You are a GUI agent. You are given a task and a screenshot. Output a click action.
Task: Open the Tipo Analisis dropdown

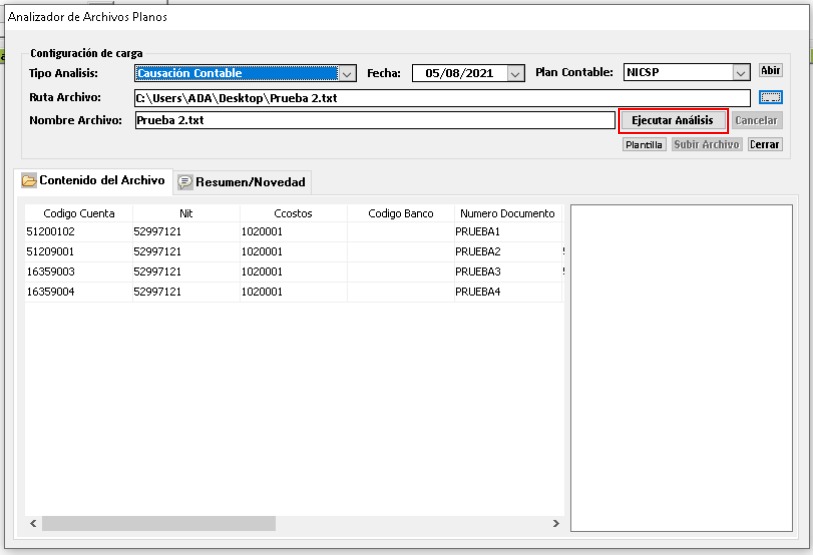[346, 73]
